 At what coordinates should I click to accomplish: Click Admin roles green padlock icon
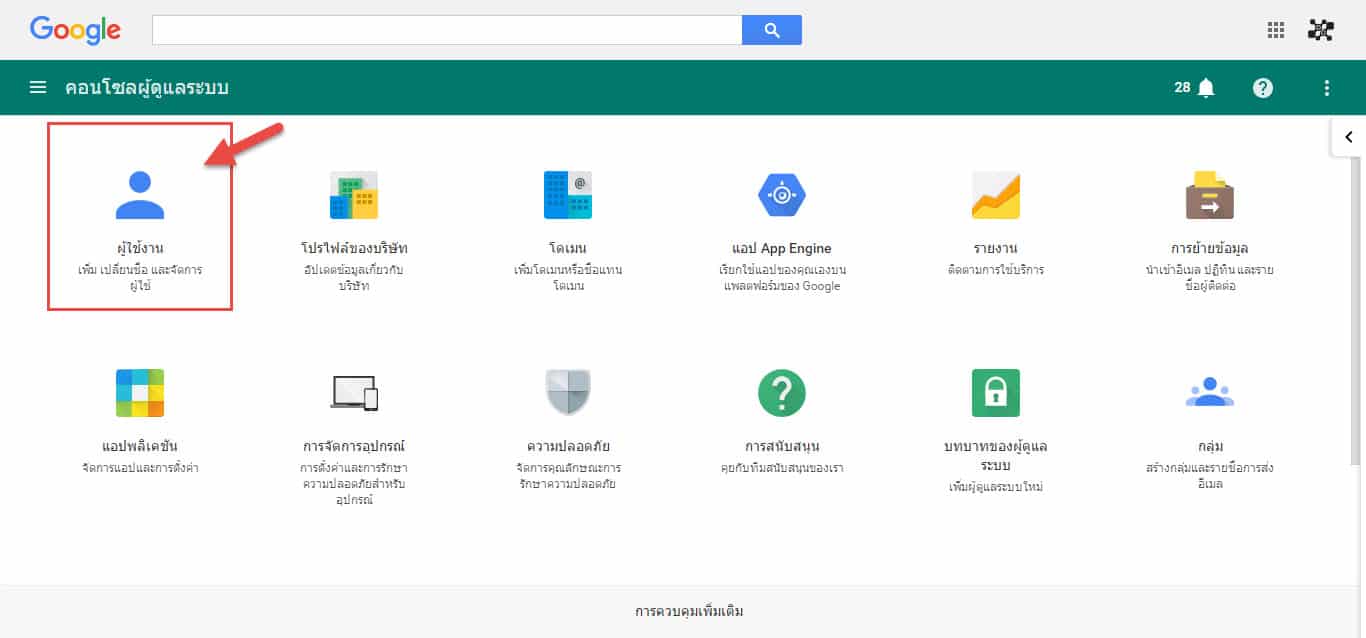[995, 393]
